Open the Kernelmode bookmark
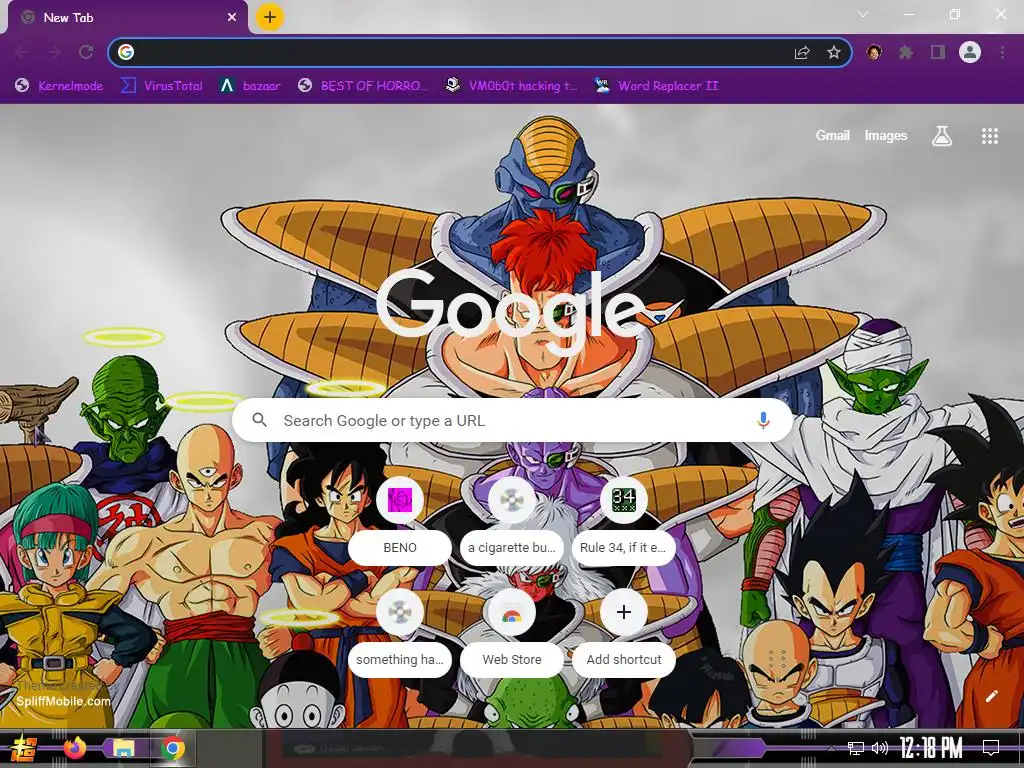 [59, 86]
